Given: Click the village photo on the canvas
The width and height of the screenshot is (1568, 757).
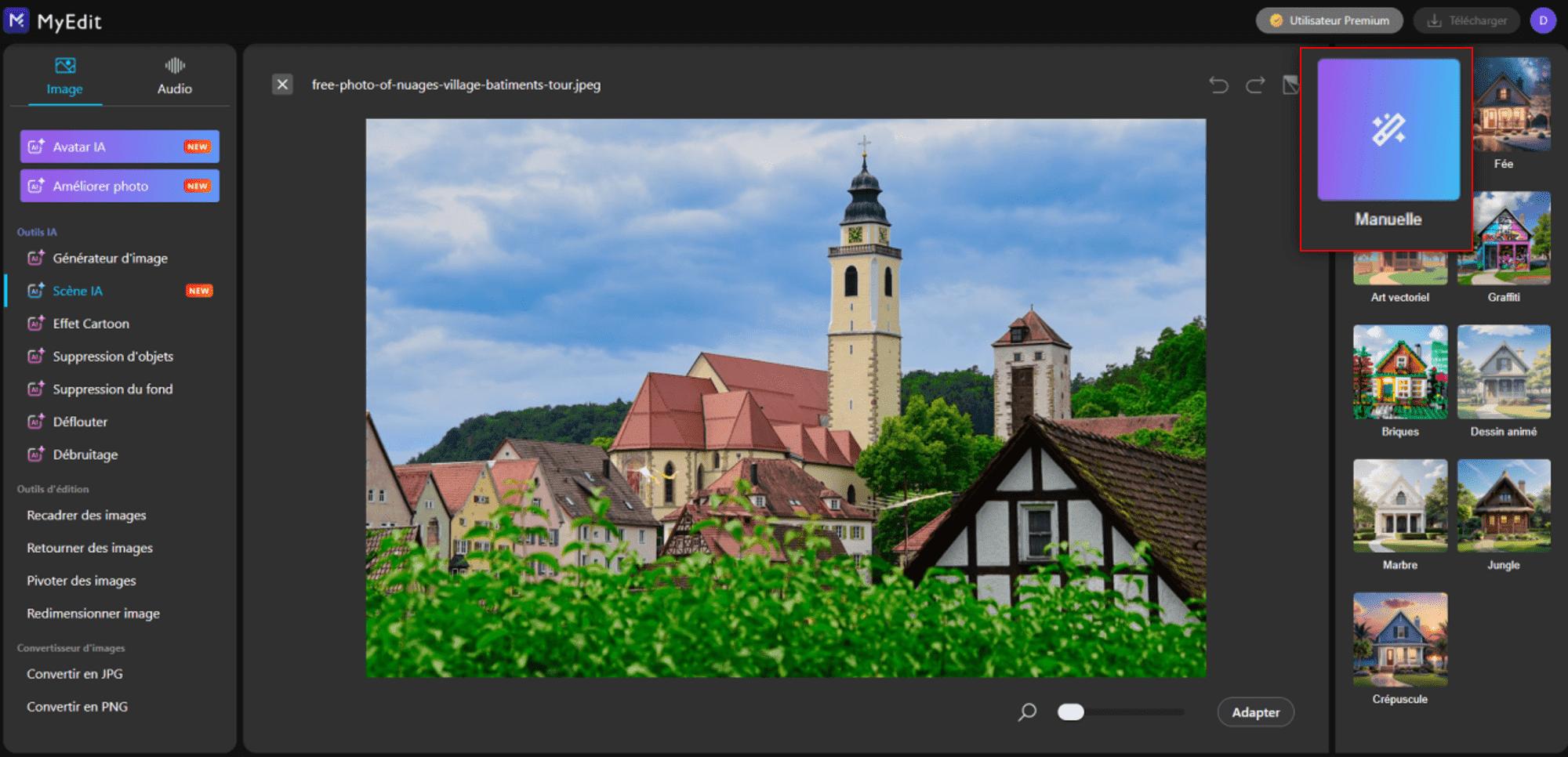Looking at the screenshot, I should click(x=786, y=398).
